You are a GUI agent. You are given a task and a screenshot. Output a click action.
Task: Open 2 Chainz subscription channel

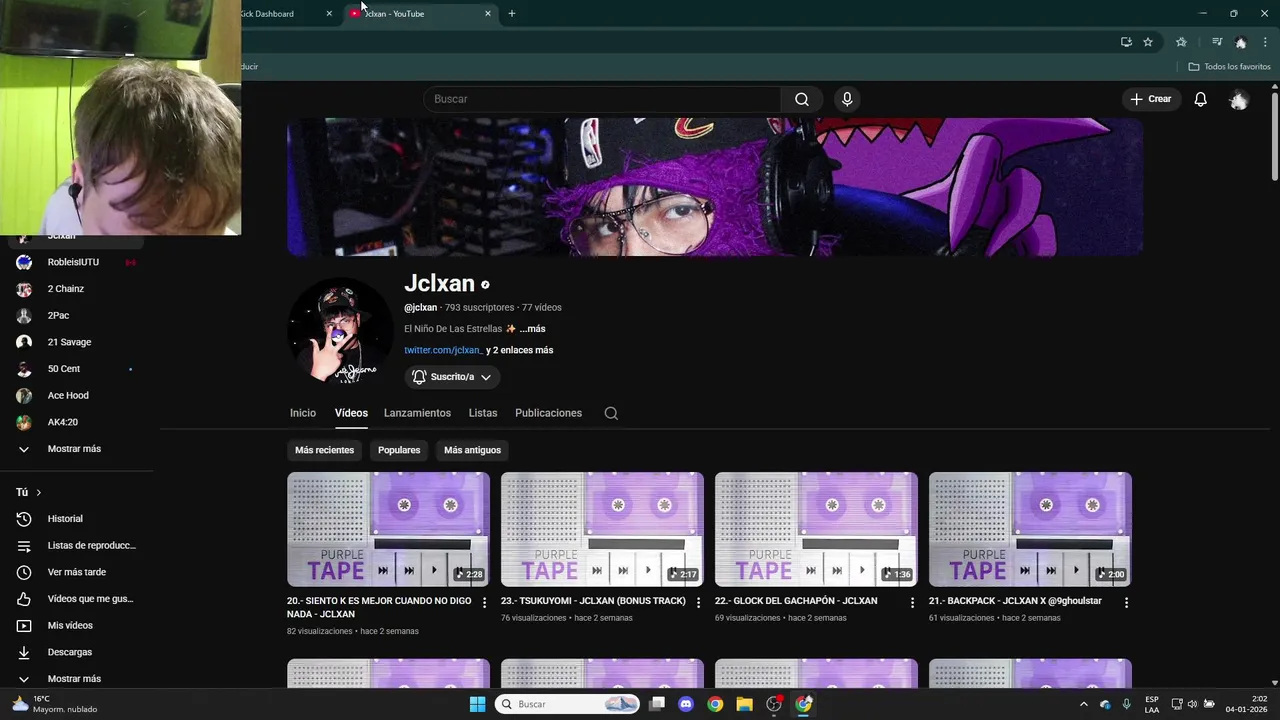(76, 289)
